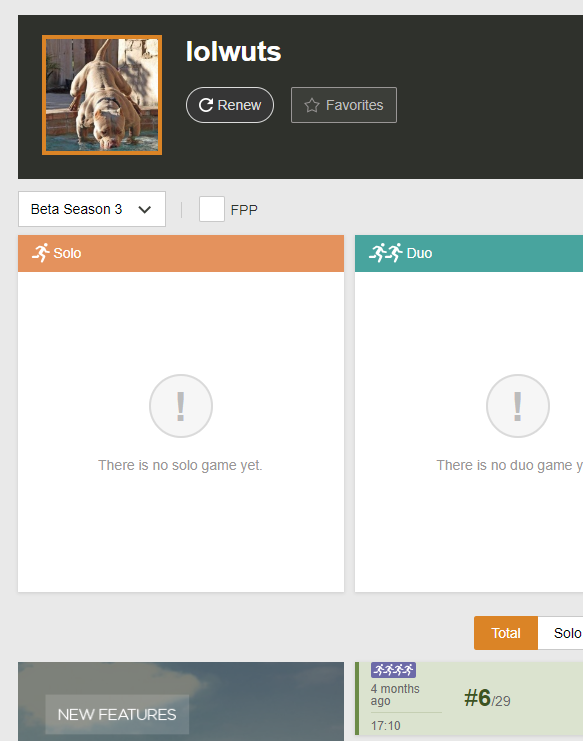Click the Solo running man icon

(x=41, y=253)
